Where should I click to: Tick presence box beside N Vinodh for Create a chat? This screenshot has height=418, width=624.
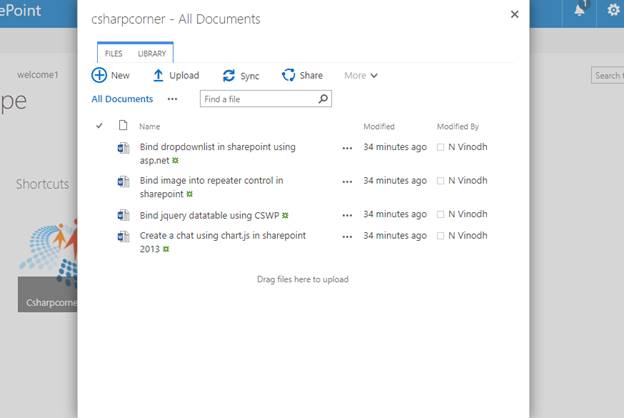[440, 236]
